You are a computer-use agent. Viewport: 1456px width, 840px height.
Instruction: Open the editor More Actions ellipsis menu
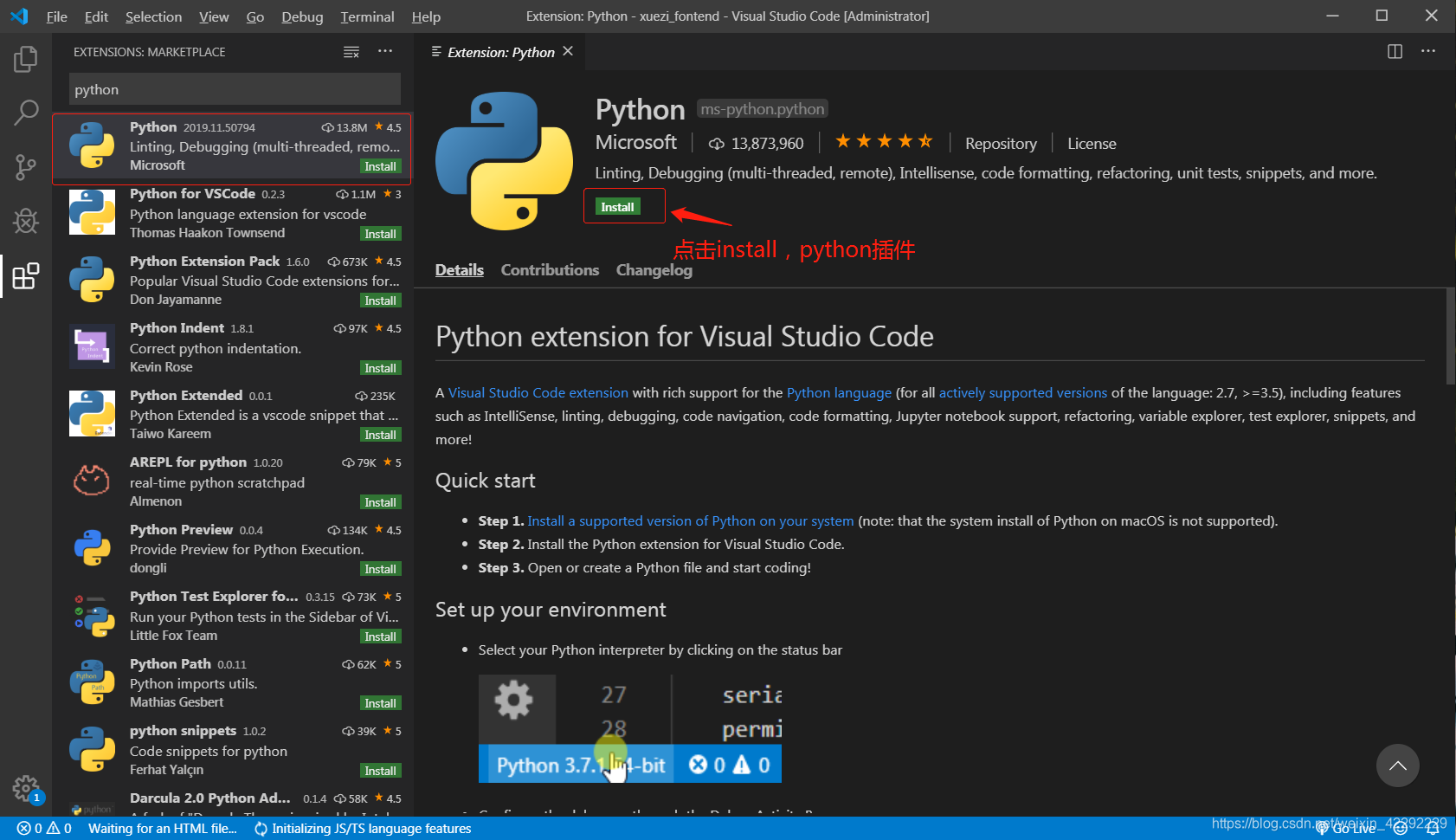[1428, 52]
